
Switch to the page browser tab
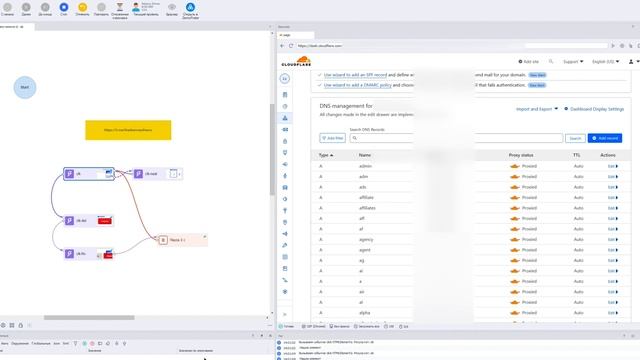[x=296, y=35]
